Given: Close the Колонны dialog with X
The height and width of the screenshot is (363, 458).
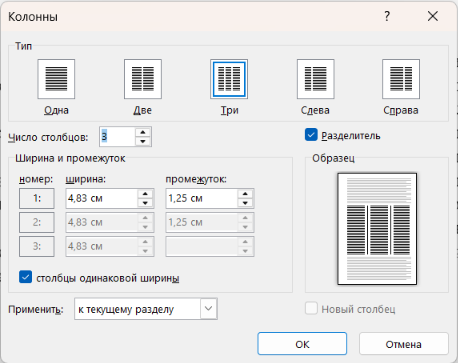Looking at the screenshot, I should [x=433, y=16].
